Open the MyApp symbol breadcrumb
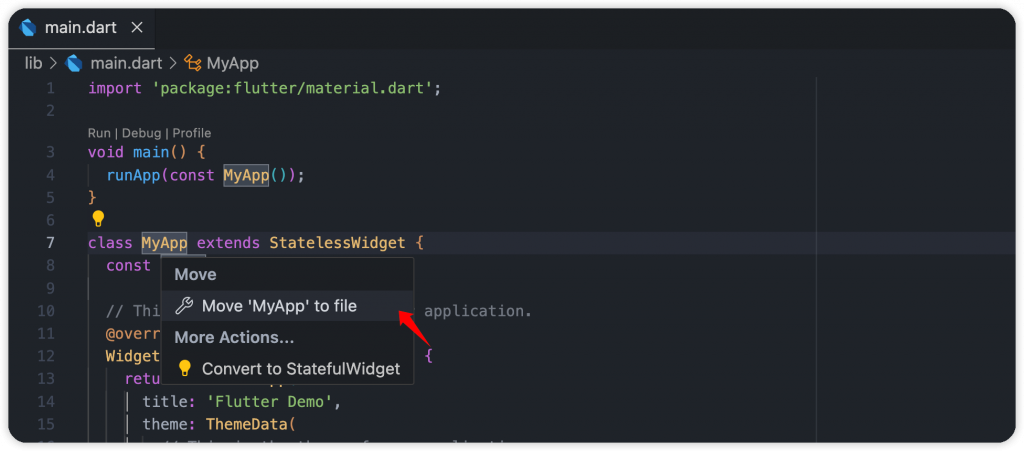1024x451 pixels. coord(232,63)
